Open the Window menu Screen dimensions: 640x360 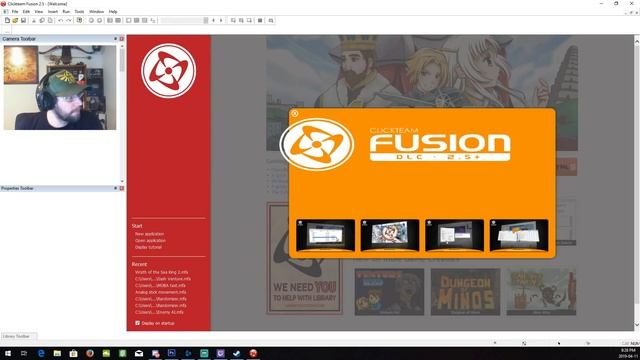[x=96, y=11]
